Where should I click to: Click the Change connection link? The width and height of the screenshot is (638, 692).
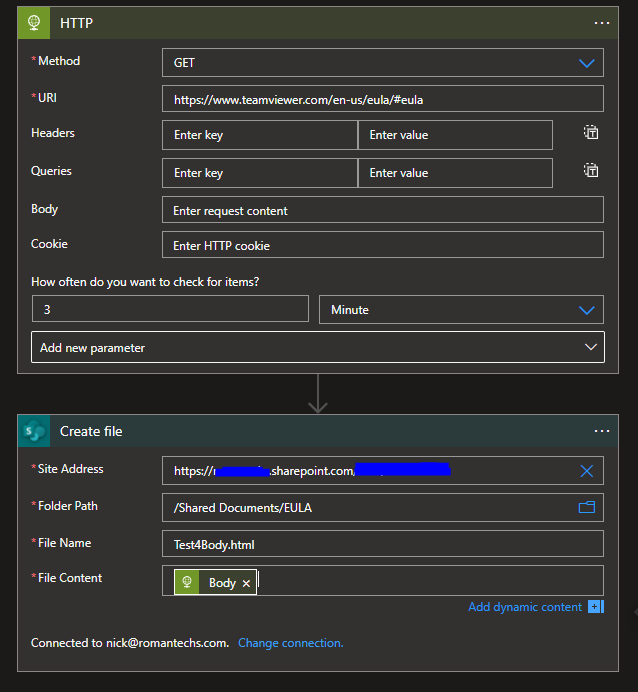(290, 643)
